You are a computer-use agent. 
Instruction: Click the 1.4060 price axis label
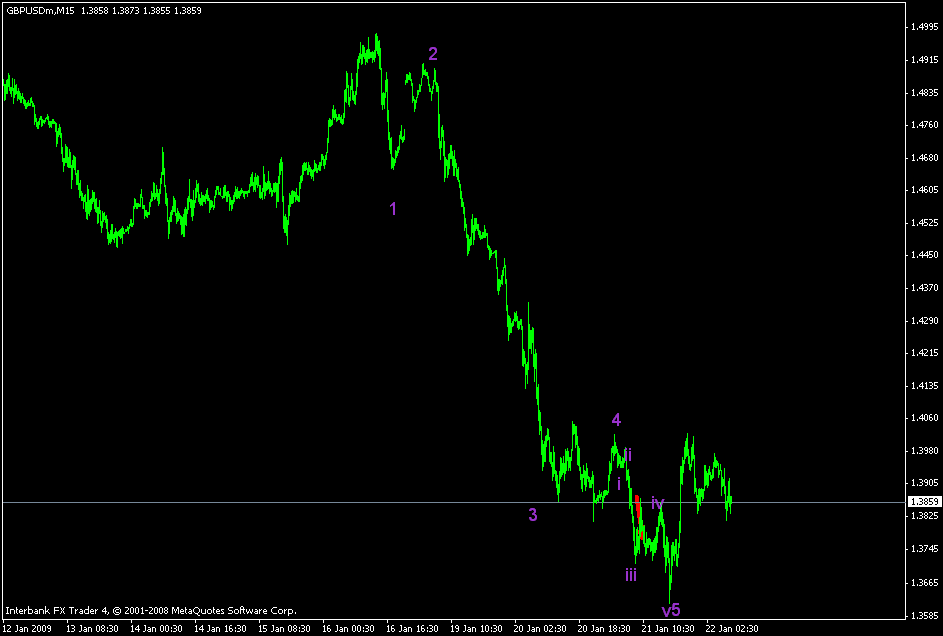click(924, 418)
